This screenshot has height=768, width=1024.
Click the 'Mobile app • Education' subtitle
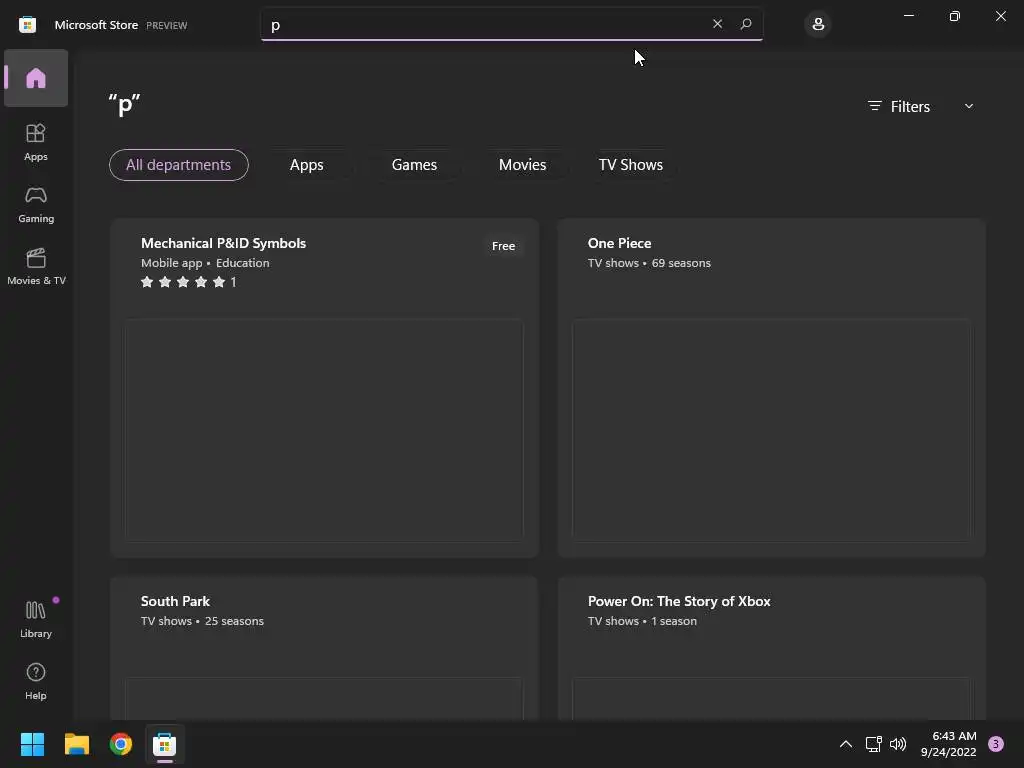click(205, 263)
